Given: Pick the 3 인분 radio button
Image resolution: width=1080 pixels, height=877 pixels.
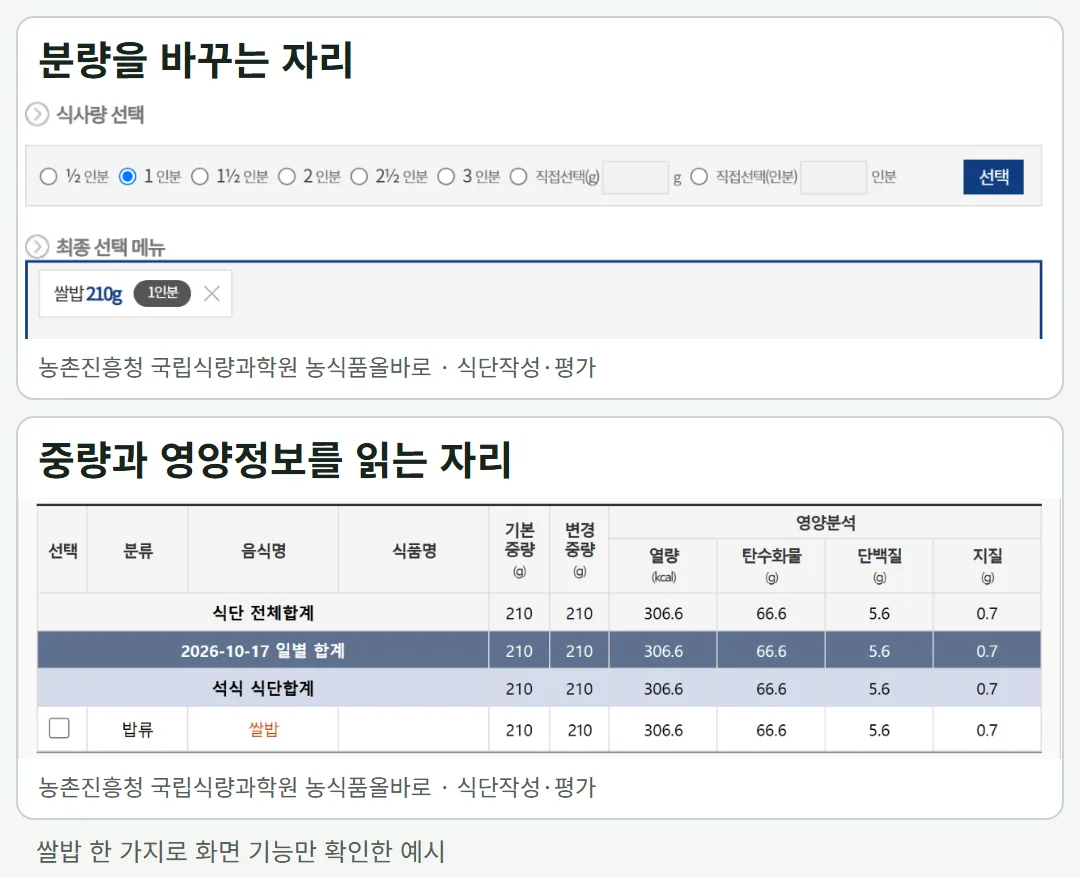Looking at the screenshot, I should (x=446, y=176).
